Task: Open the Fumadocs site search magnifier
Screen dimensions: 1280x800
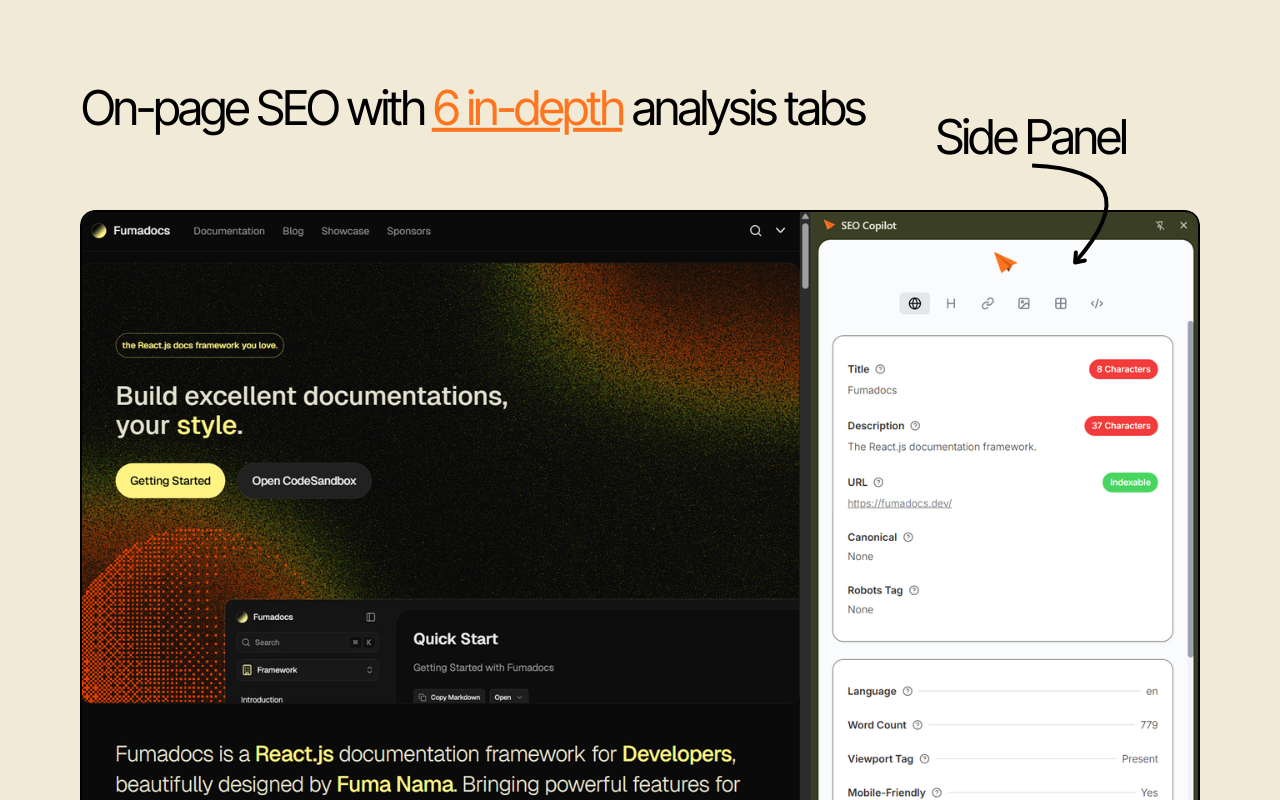Action: 755,230
